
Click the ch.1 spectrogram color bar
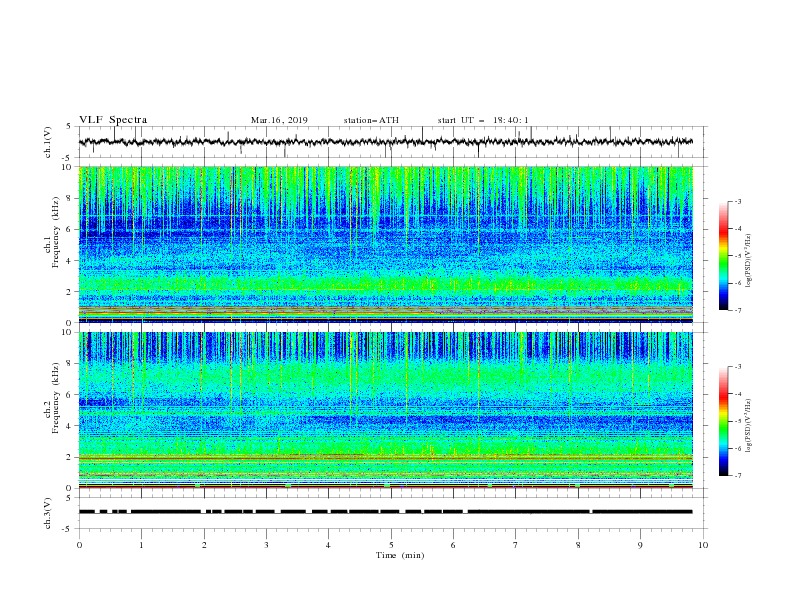[723, 256]
